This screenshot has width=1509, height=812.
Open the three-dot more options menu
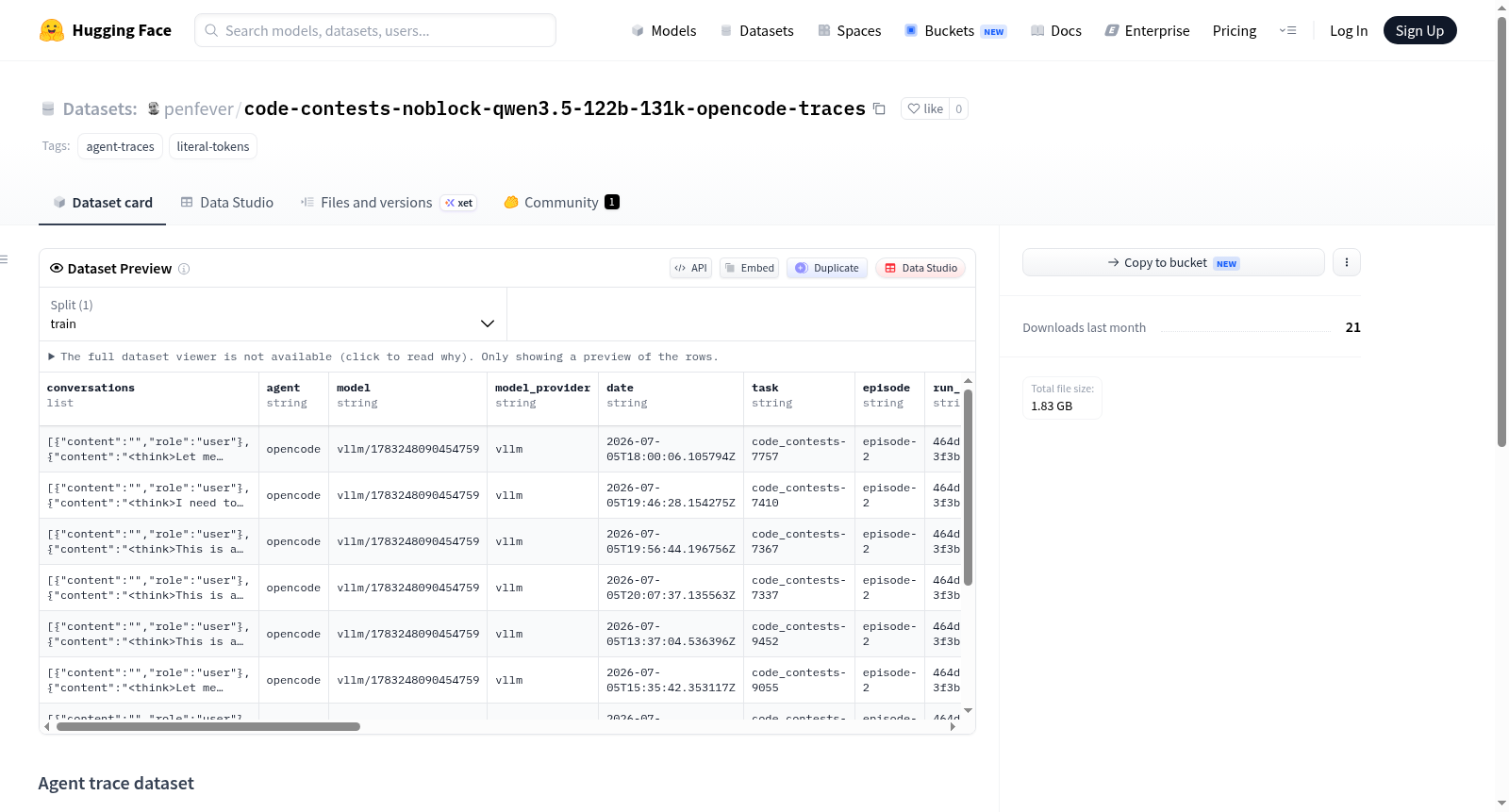(x=1347, y=262)
